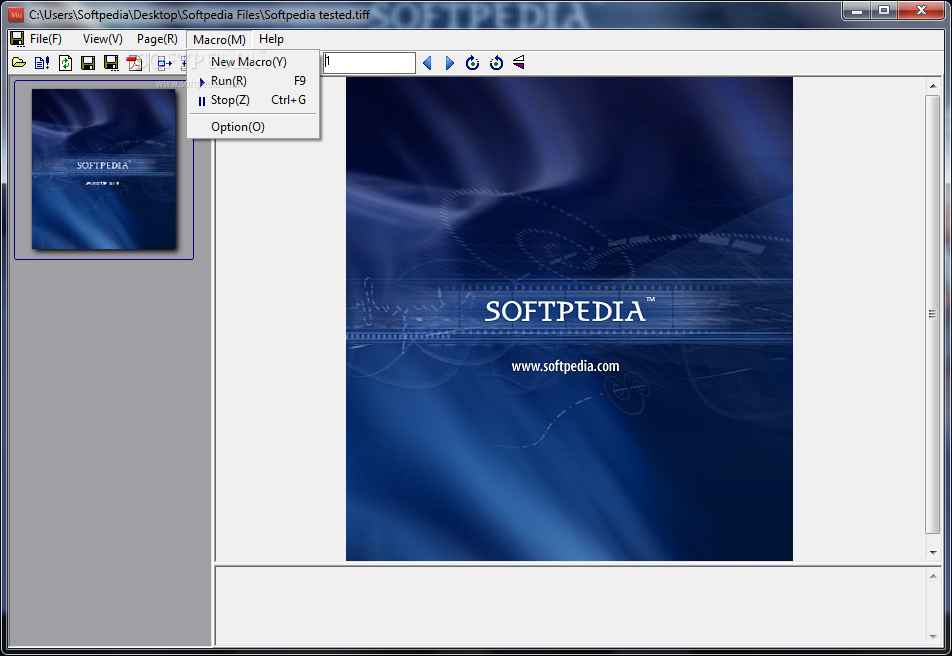Click the flip page icon in toolbar
The image size is (952, 656).
click(518, 63)
